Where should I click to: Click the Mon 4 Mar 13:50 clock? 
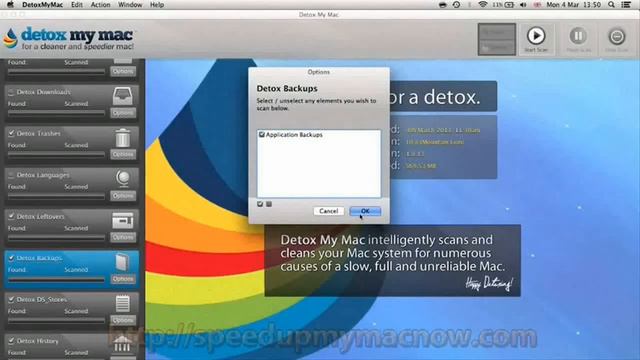(x=573, y=5)
